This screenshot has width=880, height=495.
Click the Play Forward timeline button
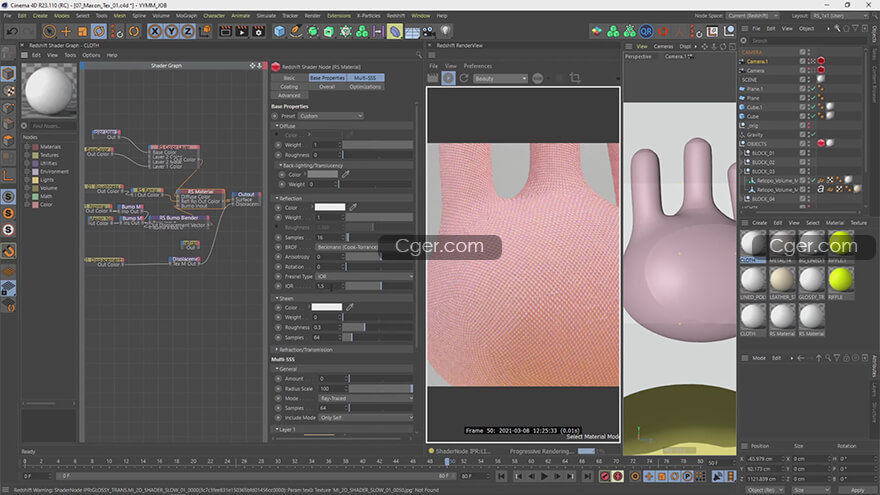pos(544,476)
